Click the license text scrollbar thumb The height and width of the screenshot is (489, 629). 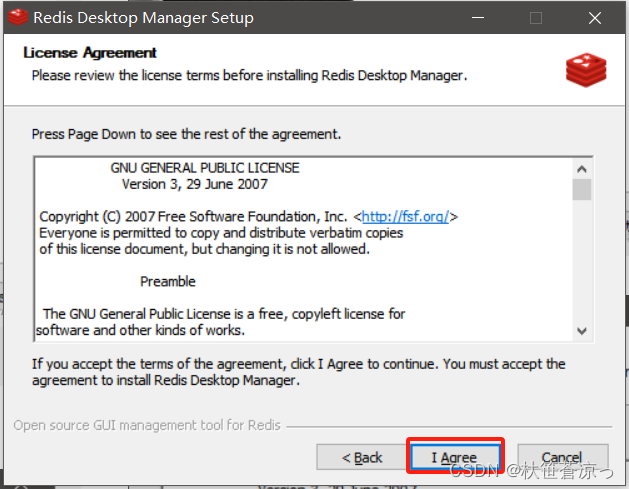(582, 189)
